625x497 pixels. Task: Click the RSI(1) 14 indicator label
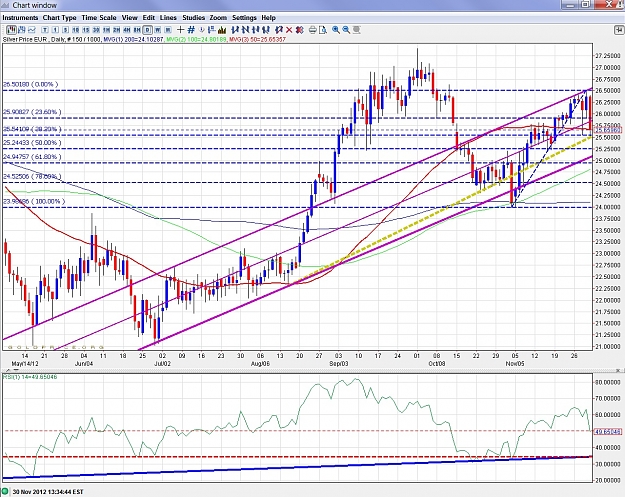point(30,377)
